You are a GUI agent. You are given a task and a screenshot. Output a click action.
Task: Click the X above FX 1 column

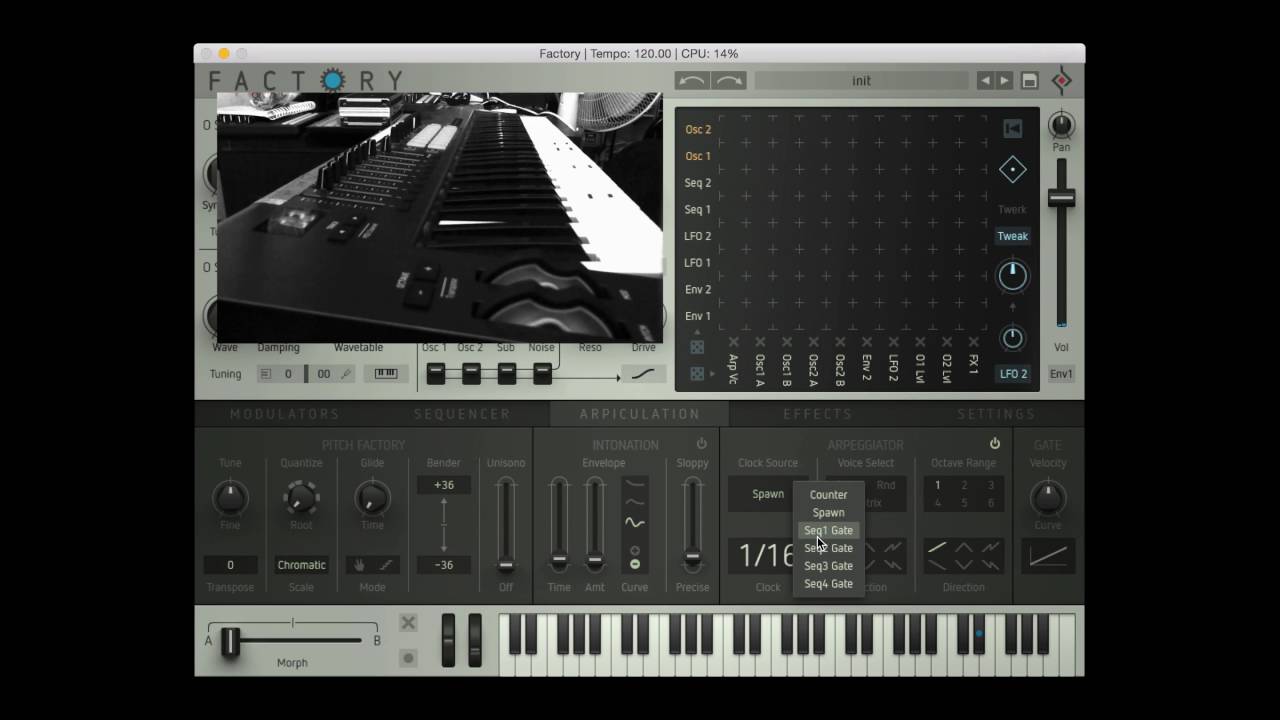pyautogui.click(x=973, y=342)
